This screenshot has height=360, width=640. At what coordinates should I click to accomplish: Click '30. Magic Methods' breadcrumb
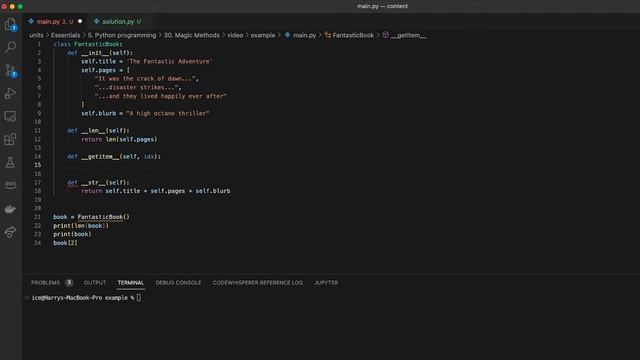(x=191, y=35)
